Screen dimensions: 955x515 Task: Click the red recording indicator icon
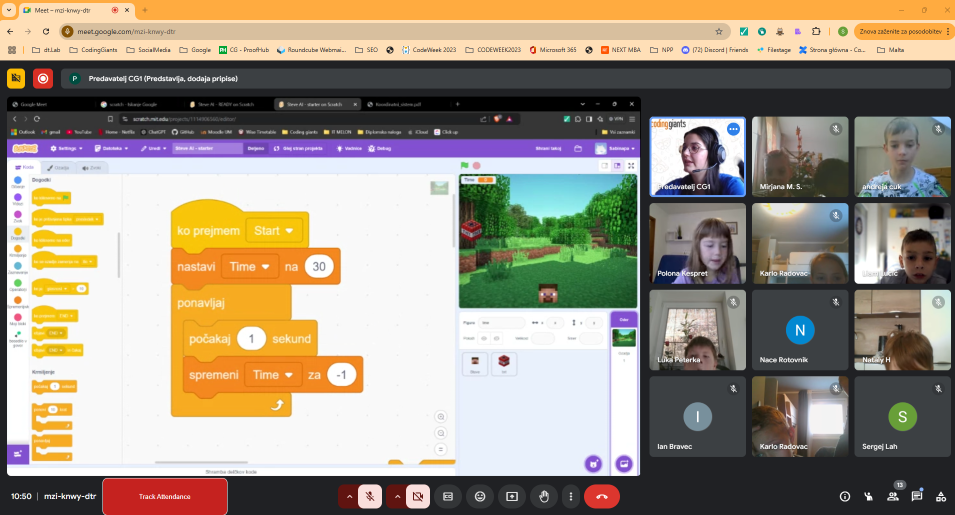pos(43,78)
